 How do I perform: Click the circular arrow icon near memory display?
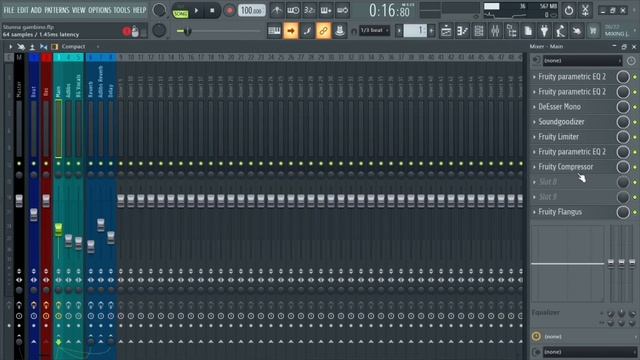coord(569,11)
